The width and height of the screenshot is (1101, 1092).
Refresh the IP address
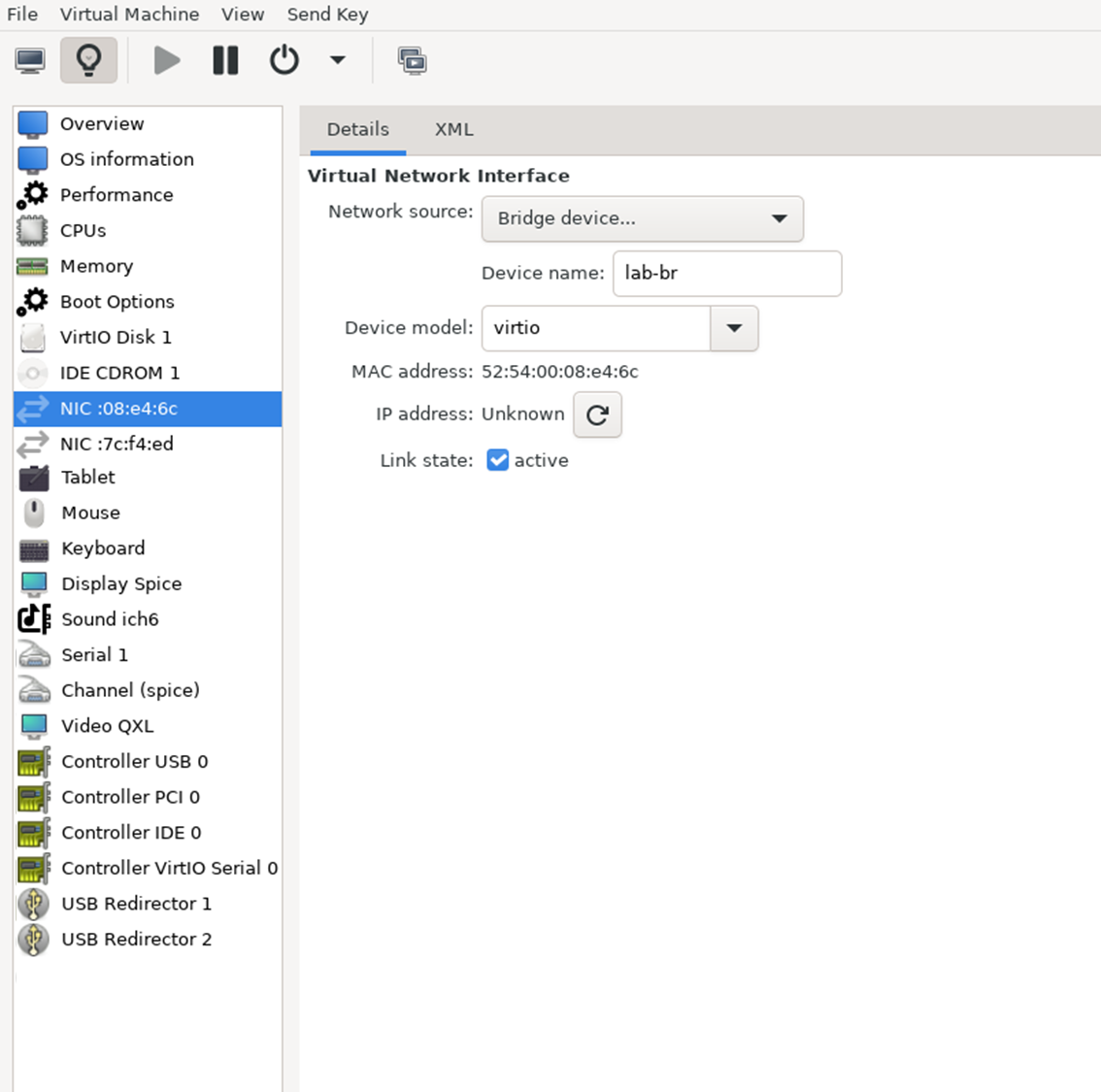(x=597, y=414)
